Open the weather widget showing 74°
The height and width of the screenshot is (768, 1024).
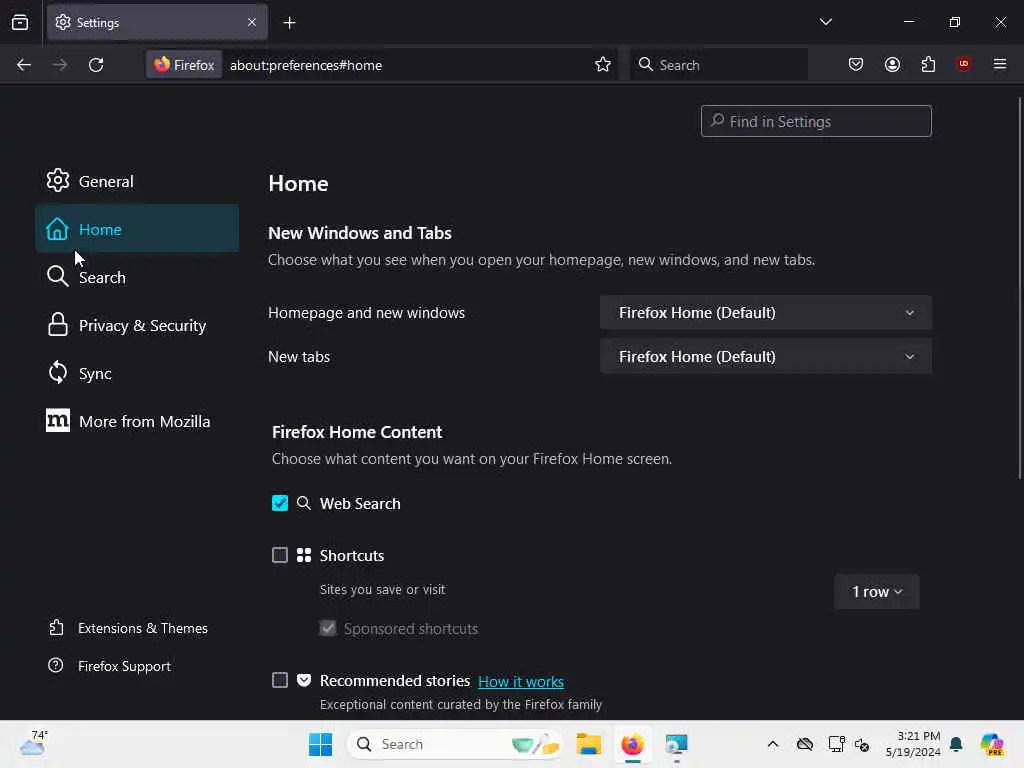(x=33, y=743)
